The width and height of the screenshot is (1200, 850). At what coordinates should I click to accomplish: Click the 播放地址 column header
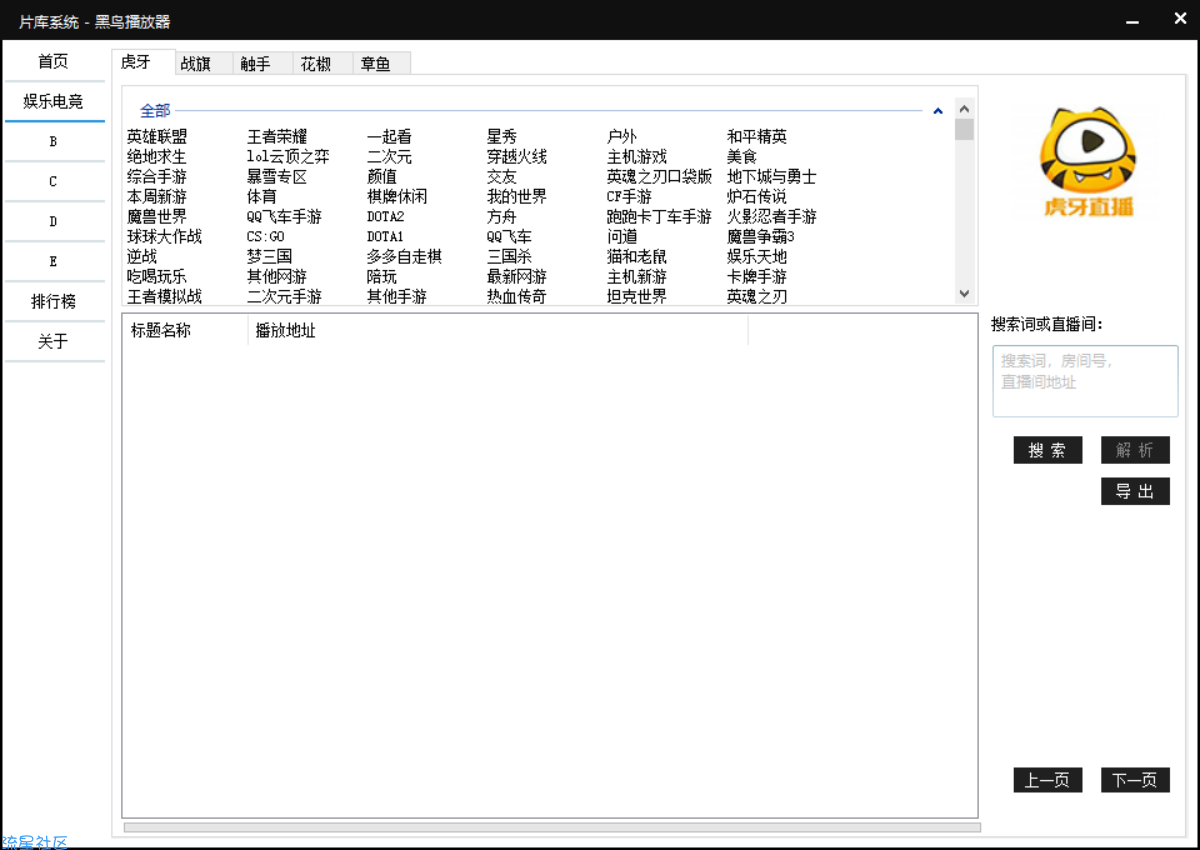[498, 330]
